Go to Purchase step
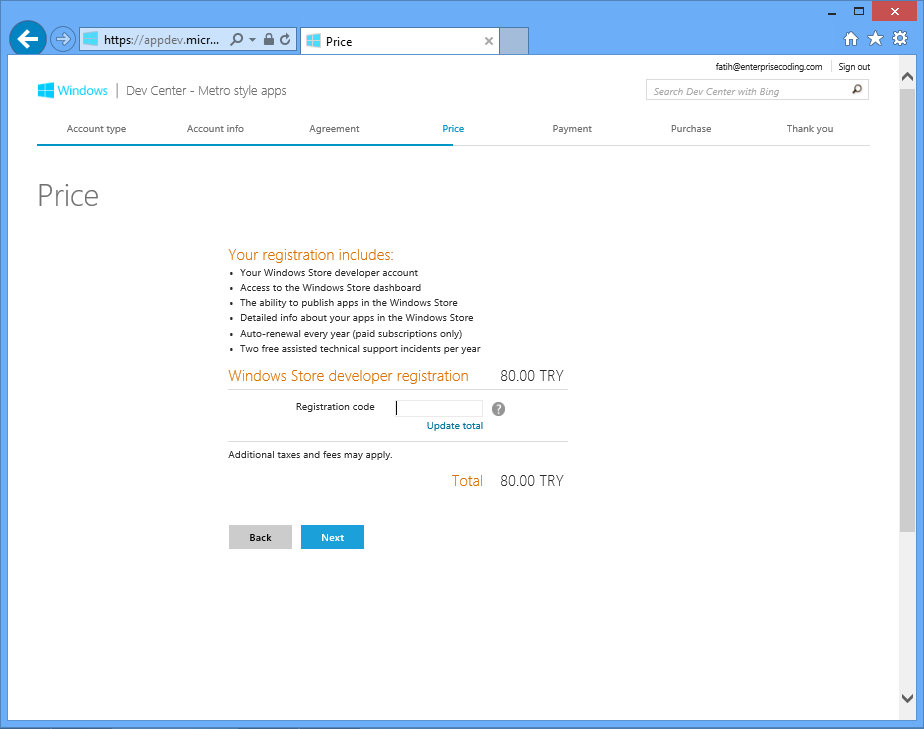The image size is (924, 729). point(691,128)
